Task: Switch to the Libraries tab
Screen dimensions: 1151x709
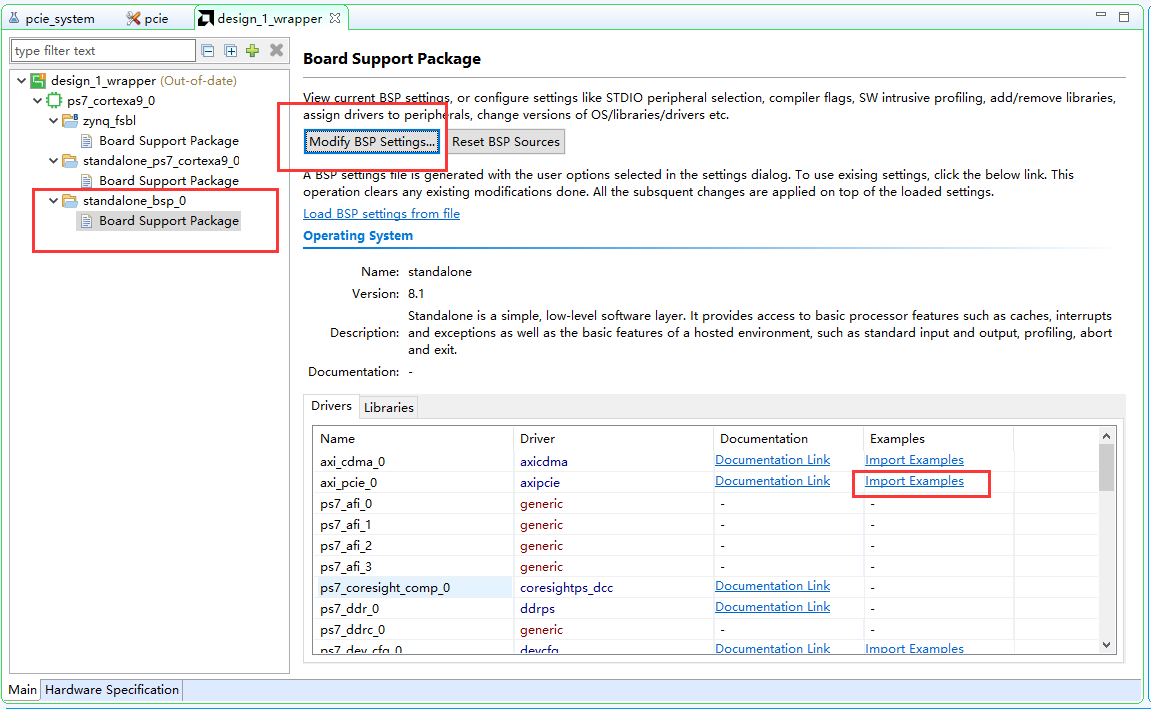Action: [x=389, y=407]
